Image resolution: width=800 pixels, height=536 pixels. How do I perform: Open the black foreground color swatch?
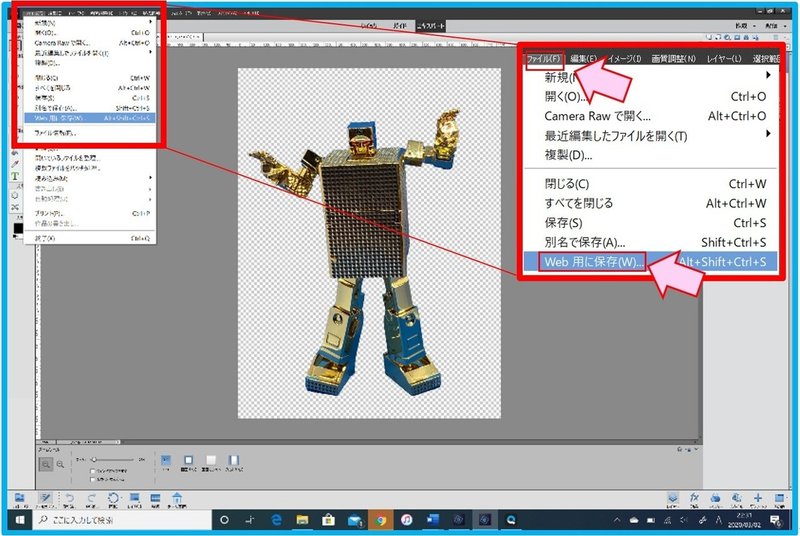coord(17,228)
